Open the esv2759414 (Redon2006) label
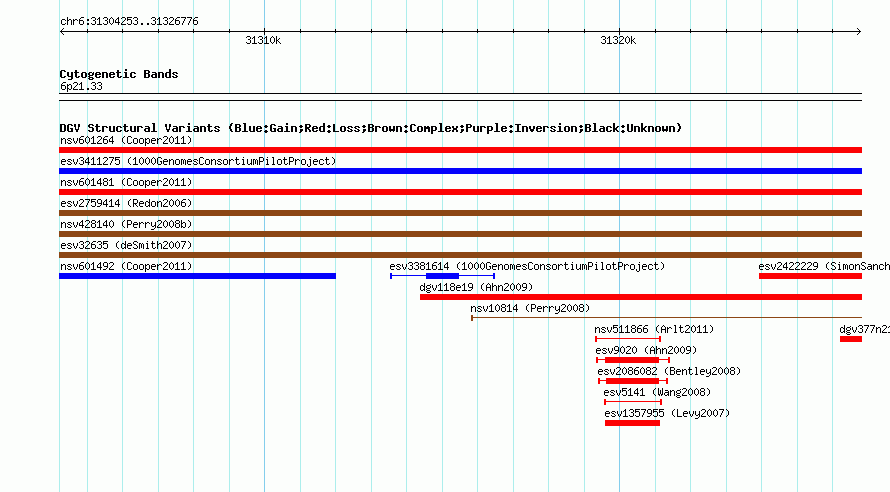Screen dimensions: 890x492 (x=126, y=203)
